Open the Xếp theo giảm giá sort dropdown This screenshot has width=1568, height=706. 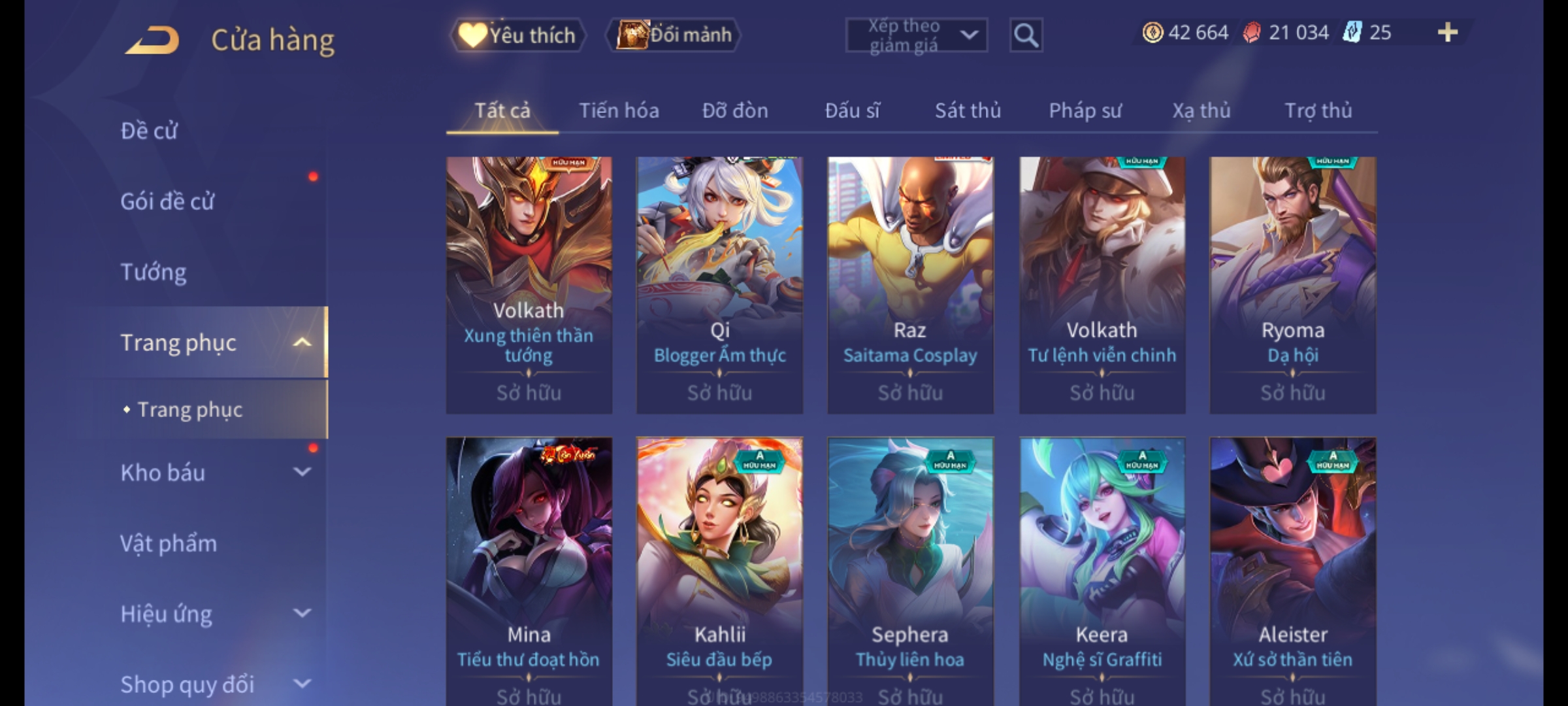click(916, 35)
